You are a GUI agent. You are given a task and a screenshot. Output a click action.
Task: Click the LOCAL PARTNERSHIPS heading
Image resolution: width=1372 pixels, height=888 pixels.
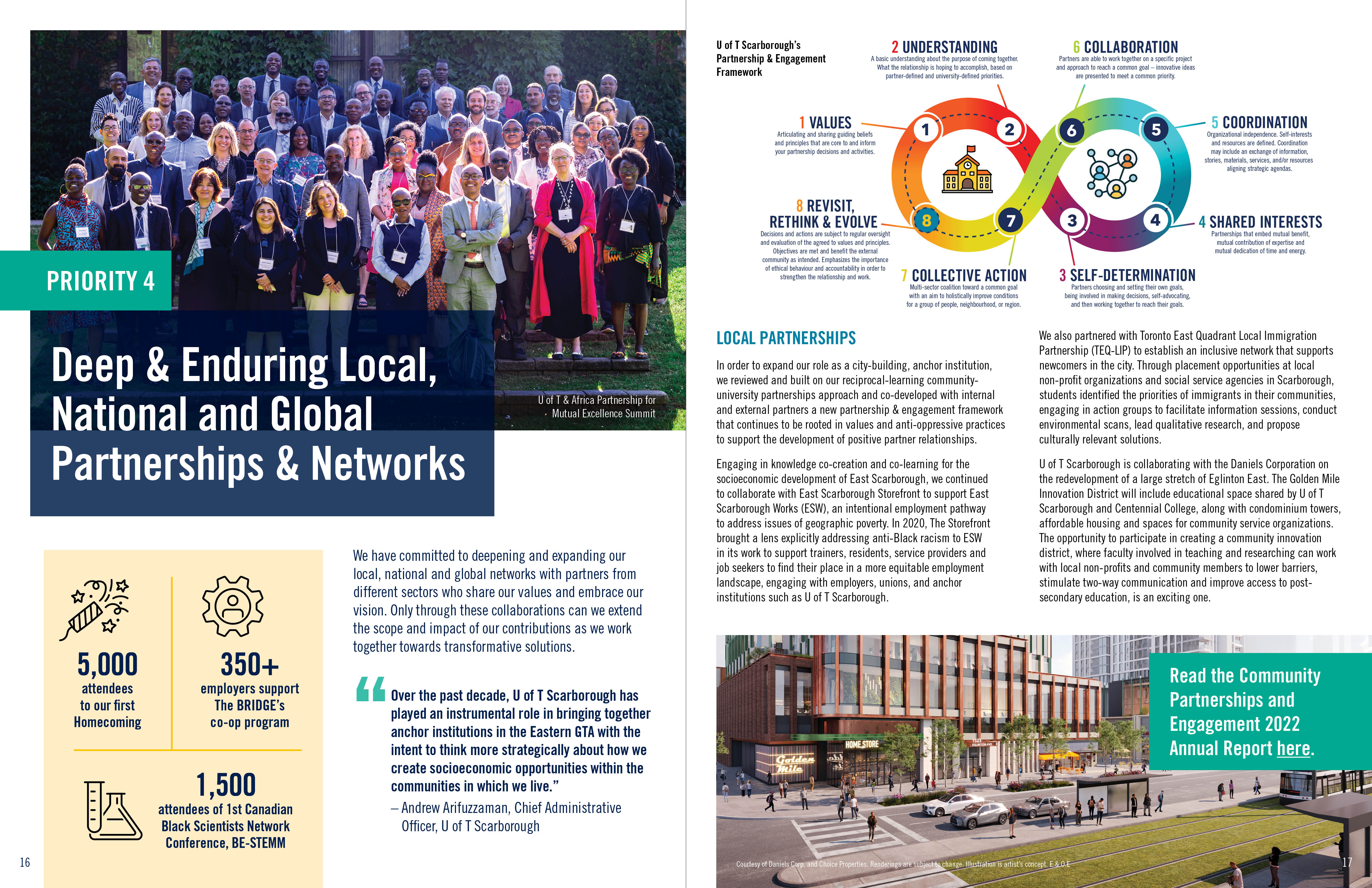[786, 338]
